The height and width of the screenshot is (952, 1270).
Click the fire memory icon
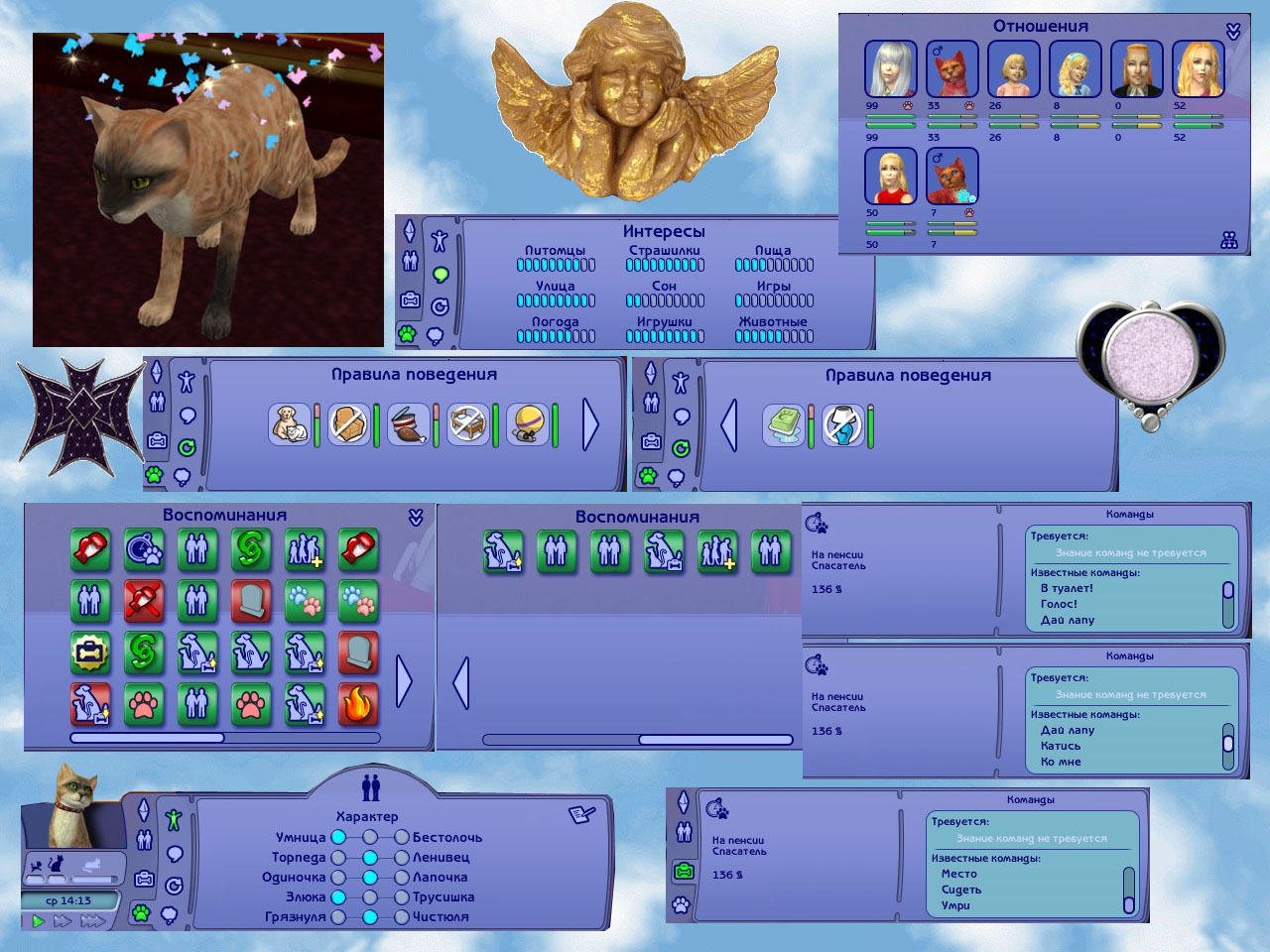[358, 703]
